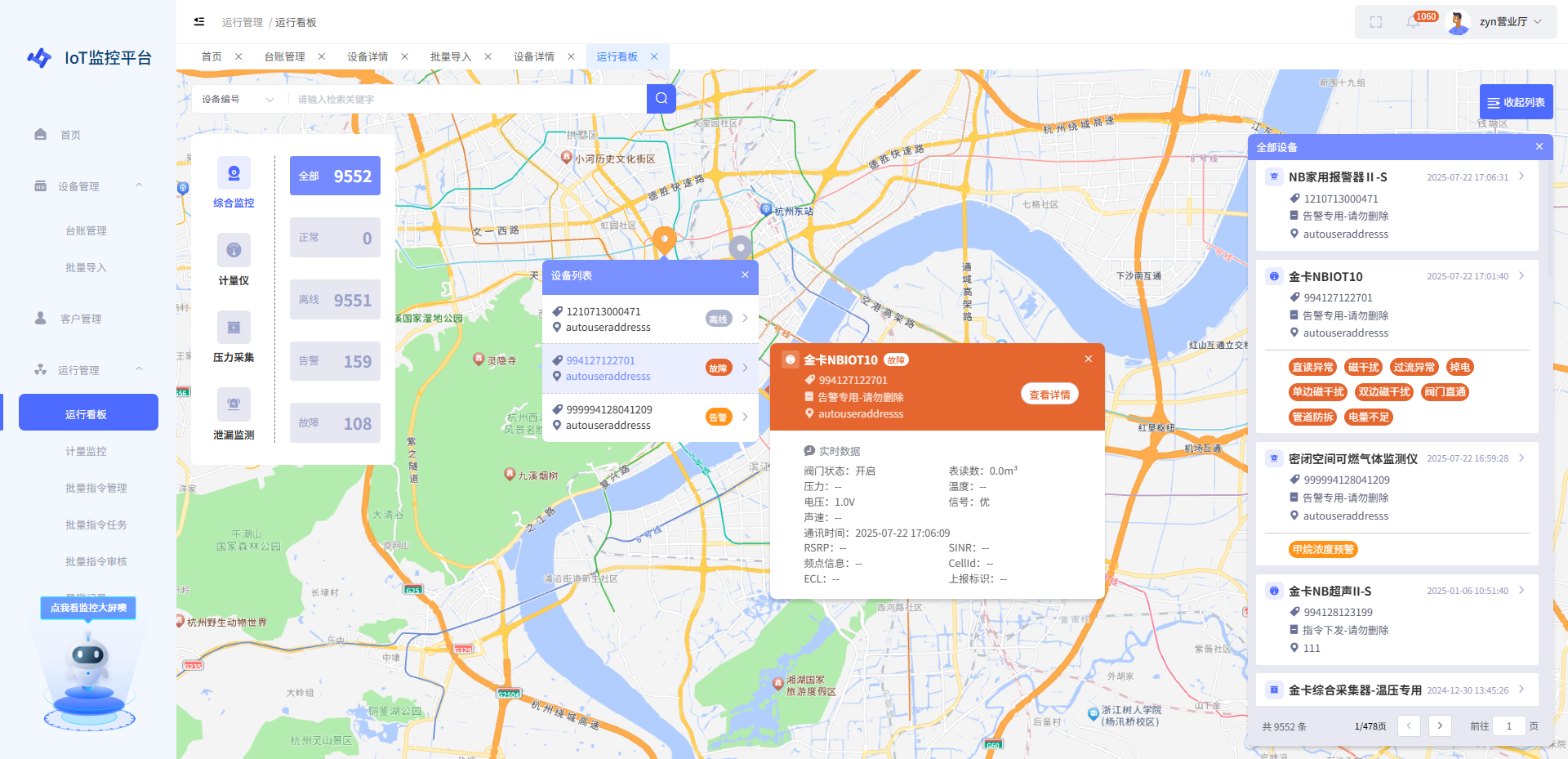The width and height of the screenshot is (1568, 759).
Task: Click the 直读异常 fault tag
Action: [1312, 367]
